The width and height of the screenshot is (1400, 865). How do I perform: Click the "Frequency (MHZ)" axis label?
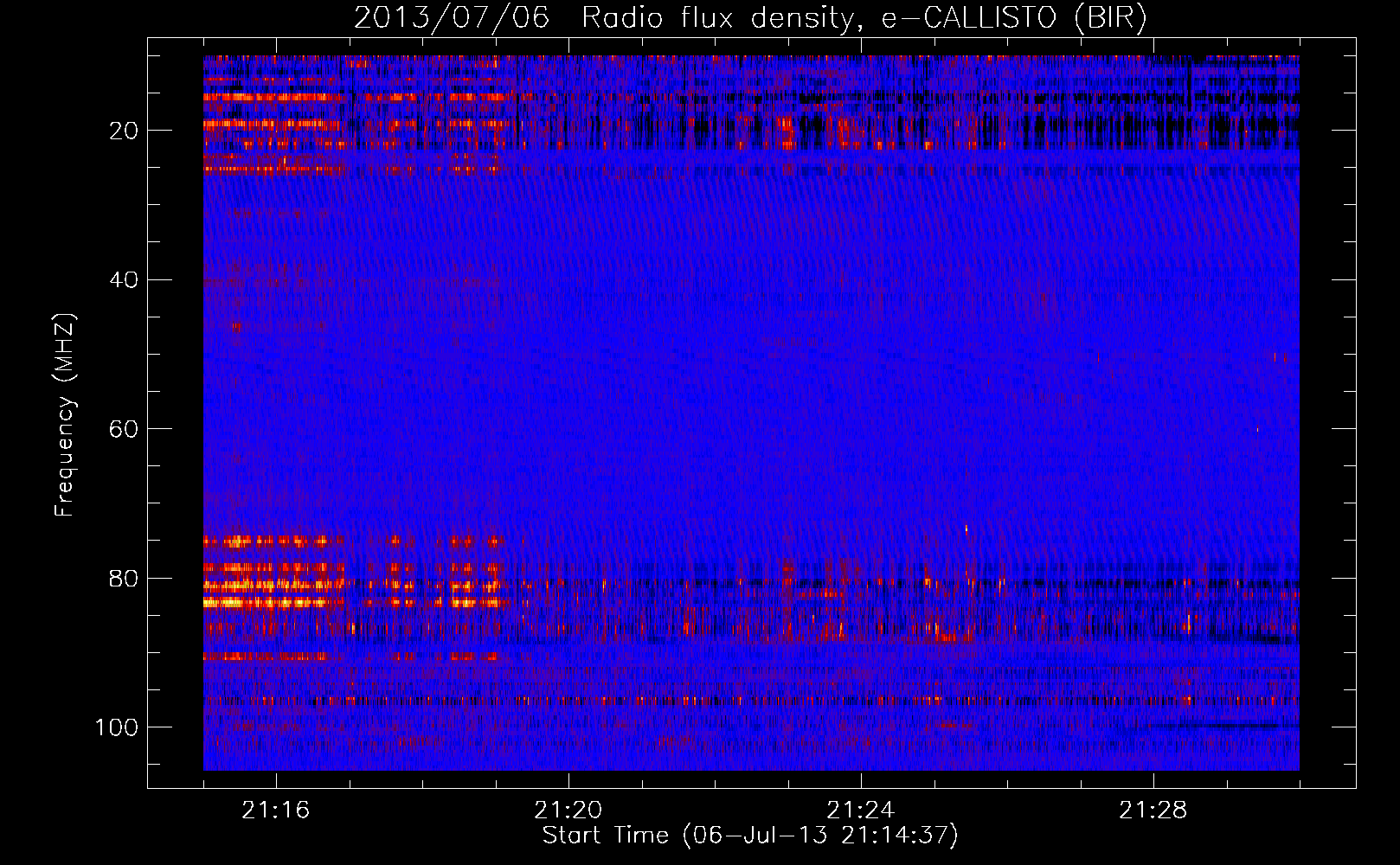click(65, 415)
